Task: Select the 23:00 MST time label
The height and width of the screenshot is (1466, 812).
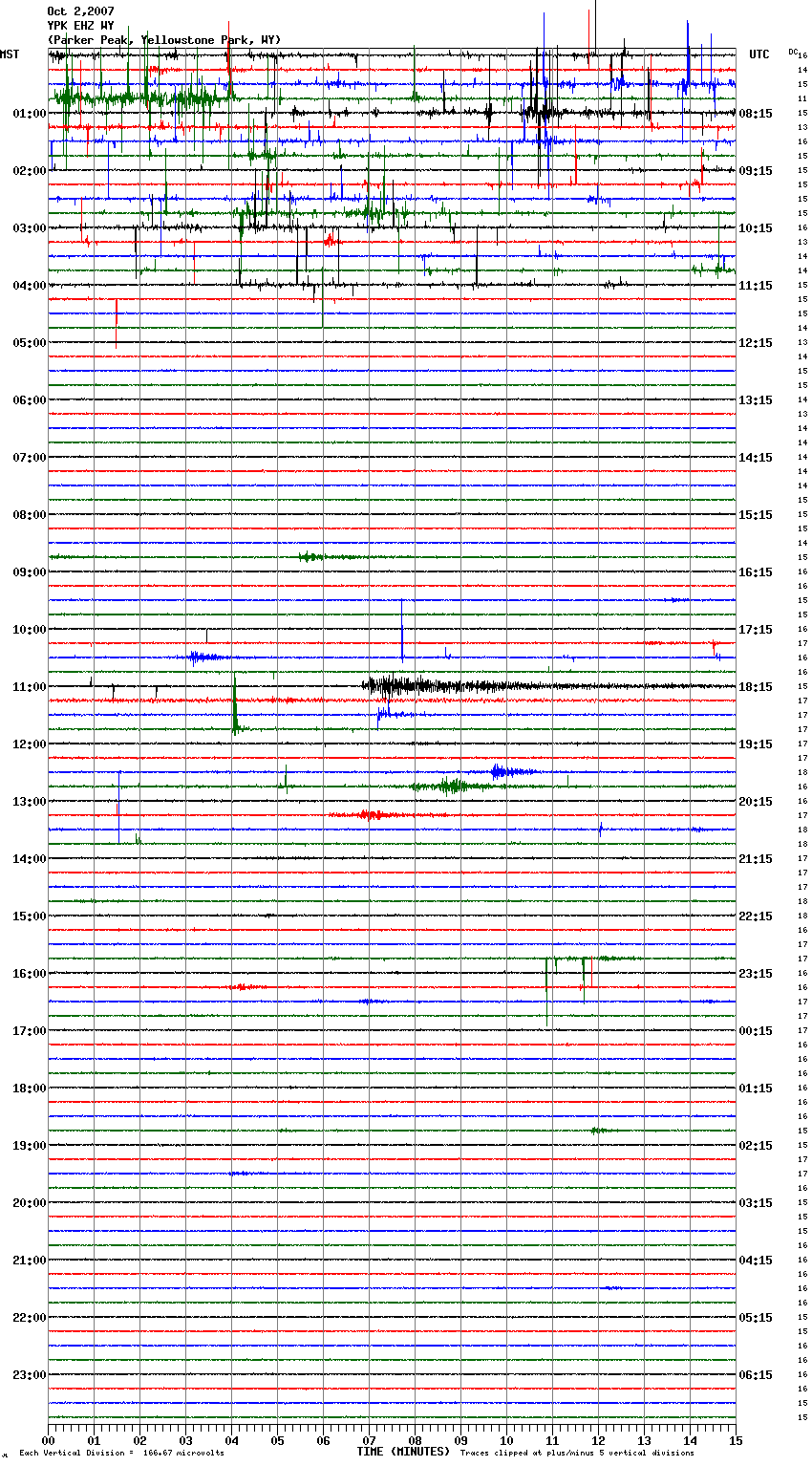Action: click(30, 1375)
